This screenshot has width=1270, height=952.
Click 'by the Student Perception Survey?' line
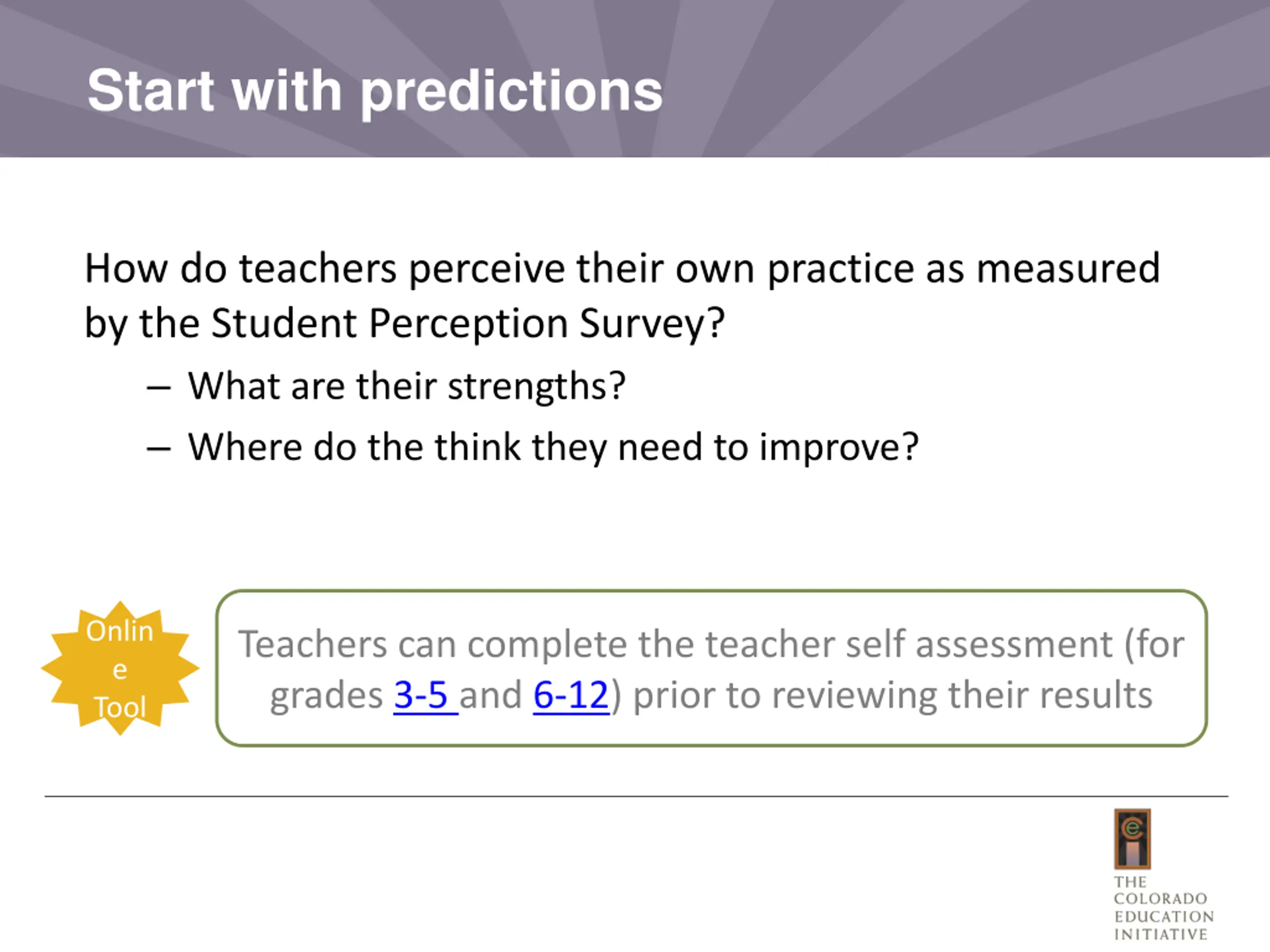click(x=405, y=323)
